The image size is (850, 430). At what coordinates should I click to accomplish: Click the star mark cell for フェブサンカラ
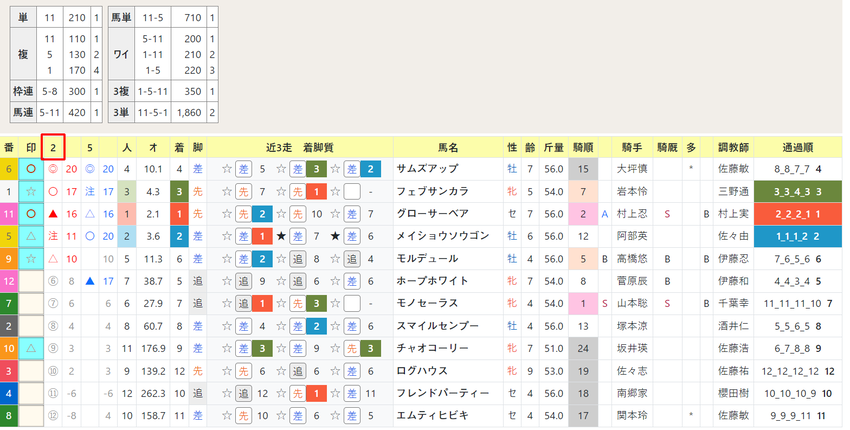tap(31, 191)
